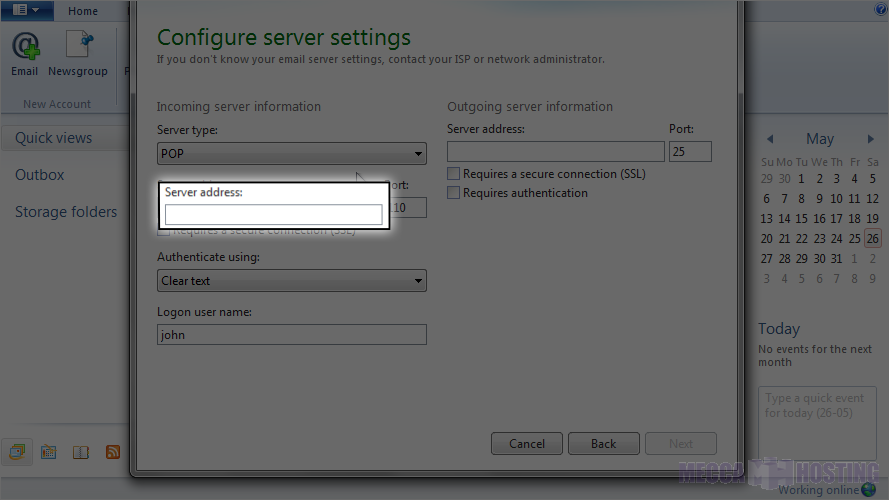Viewport: 889px width, 500px height.
Task: Go to previous month in calendar
Action: click(770, 139)
